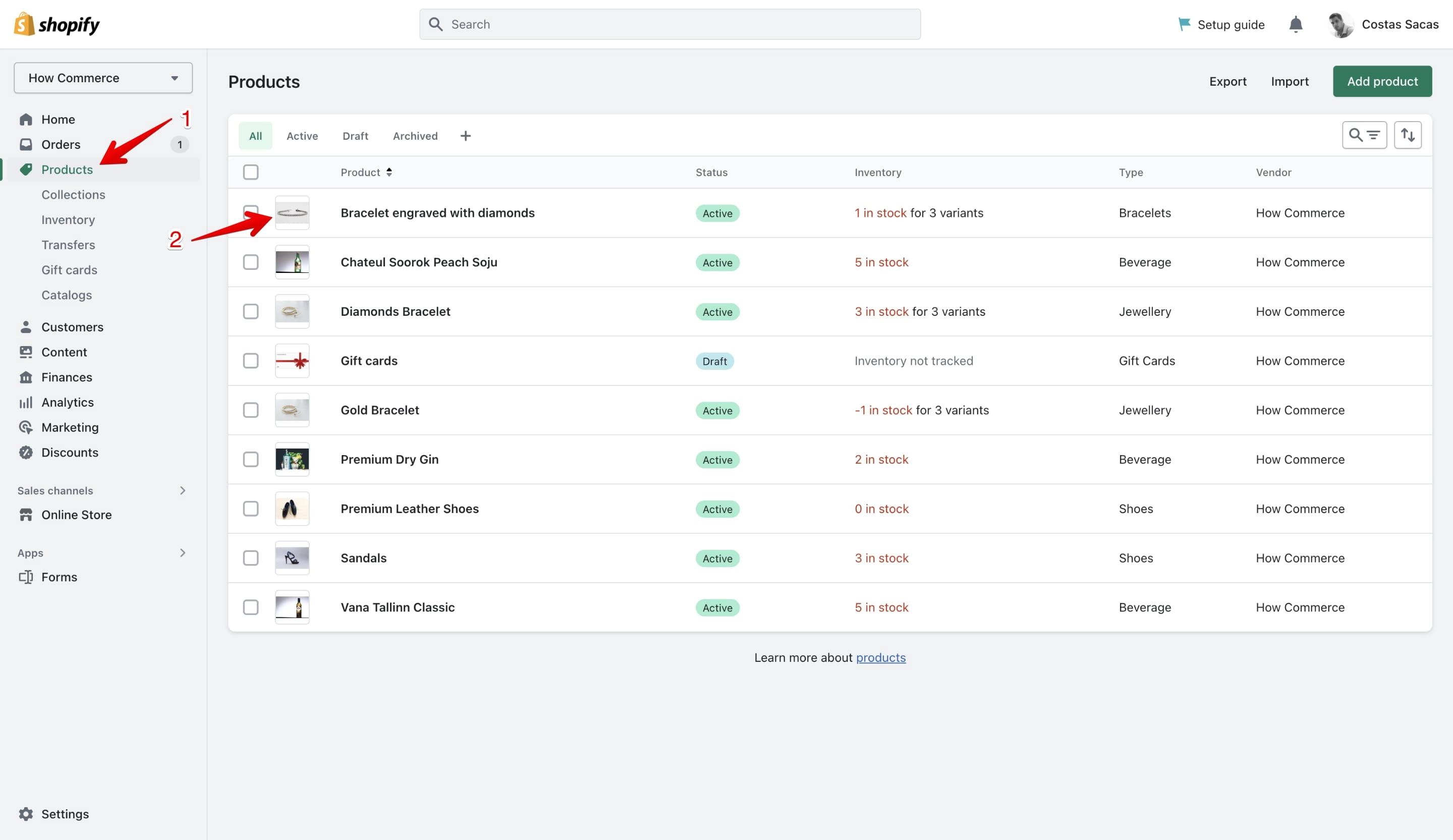Check the Sandals row
This screenshot has width=1453, height=840.
point(251,558)
